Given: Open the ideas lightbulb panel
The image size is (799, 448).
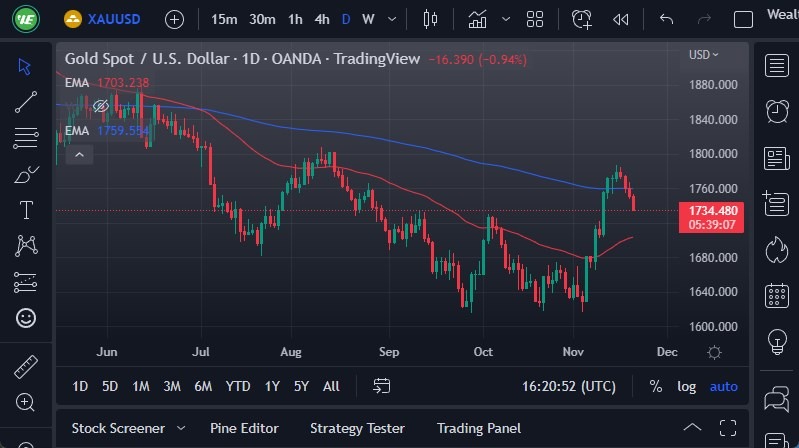Looking at the screenshot, I should [x=776, y=342].
